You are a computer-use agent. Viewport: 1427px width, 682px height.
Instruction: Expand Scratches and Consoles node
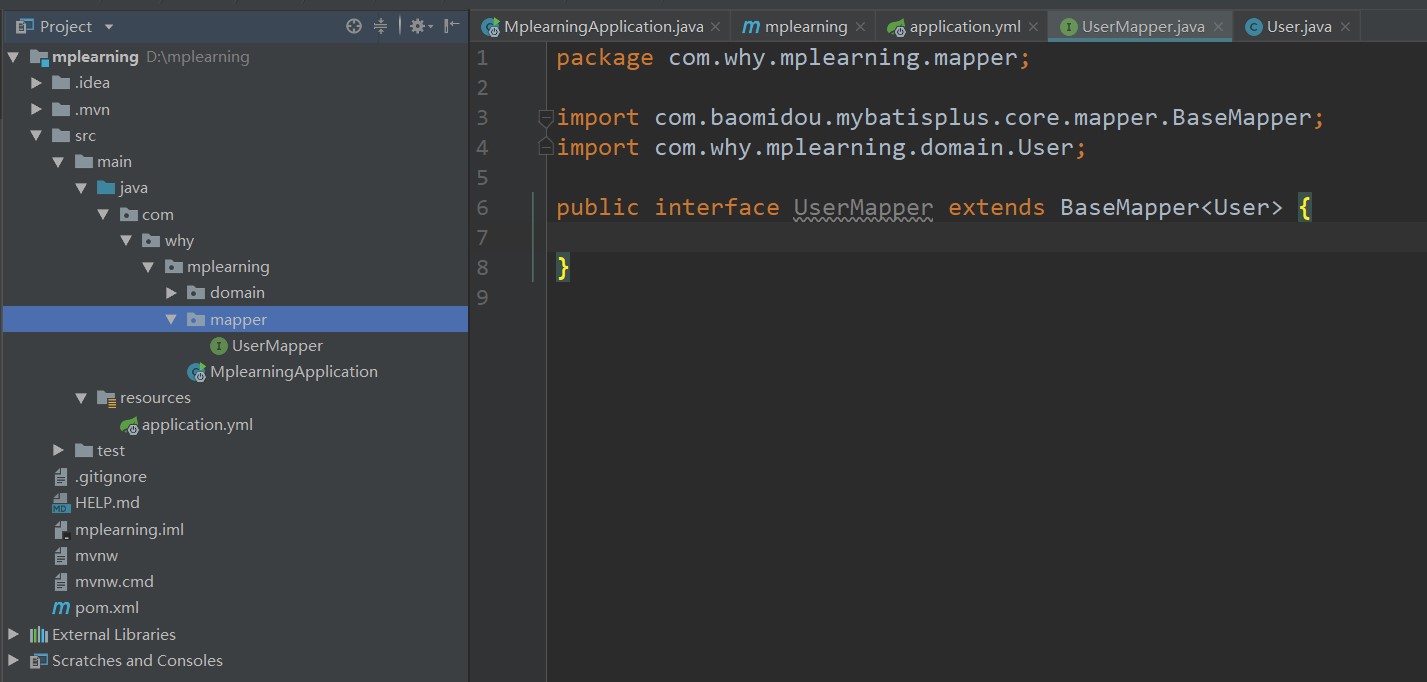click(14, 660)
